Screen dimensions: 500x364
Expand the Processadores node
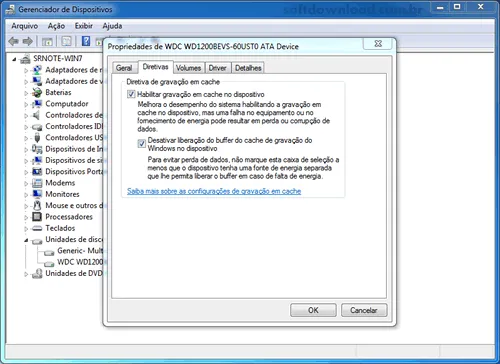coord(26,217)
